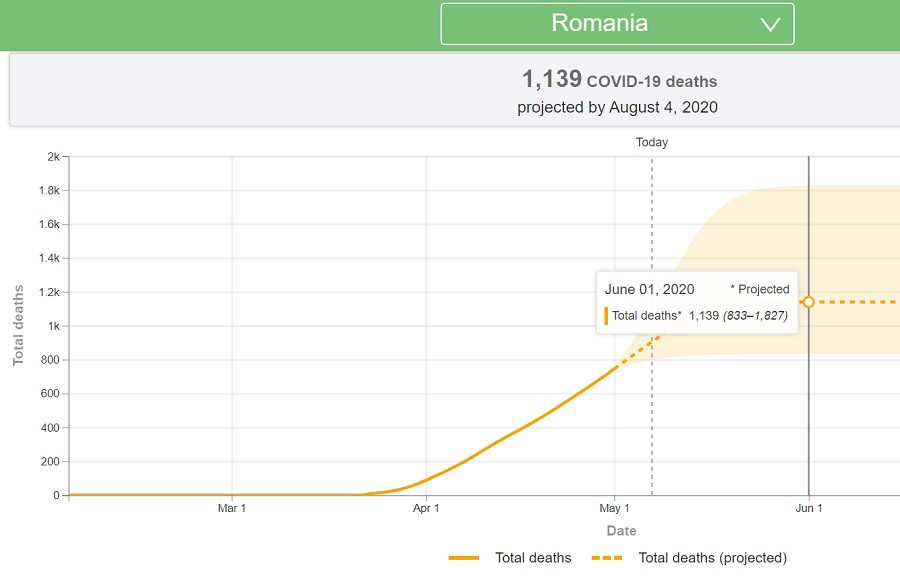Image resolution: width=900 pixels, height=576 pixels.
Task: Select the May 1 date axis label
Action: (x=615, y=509)
